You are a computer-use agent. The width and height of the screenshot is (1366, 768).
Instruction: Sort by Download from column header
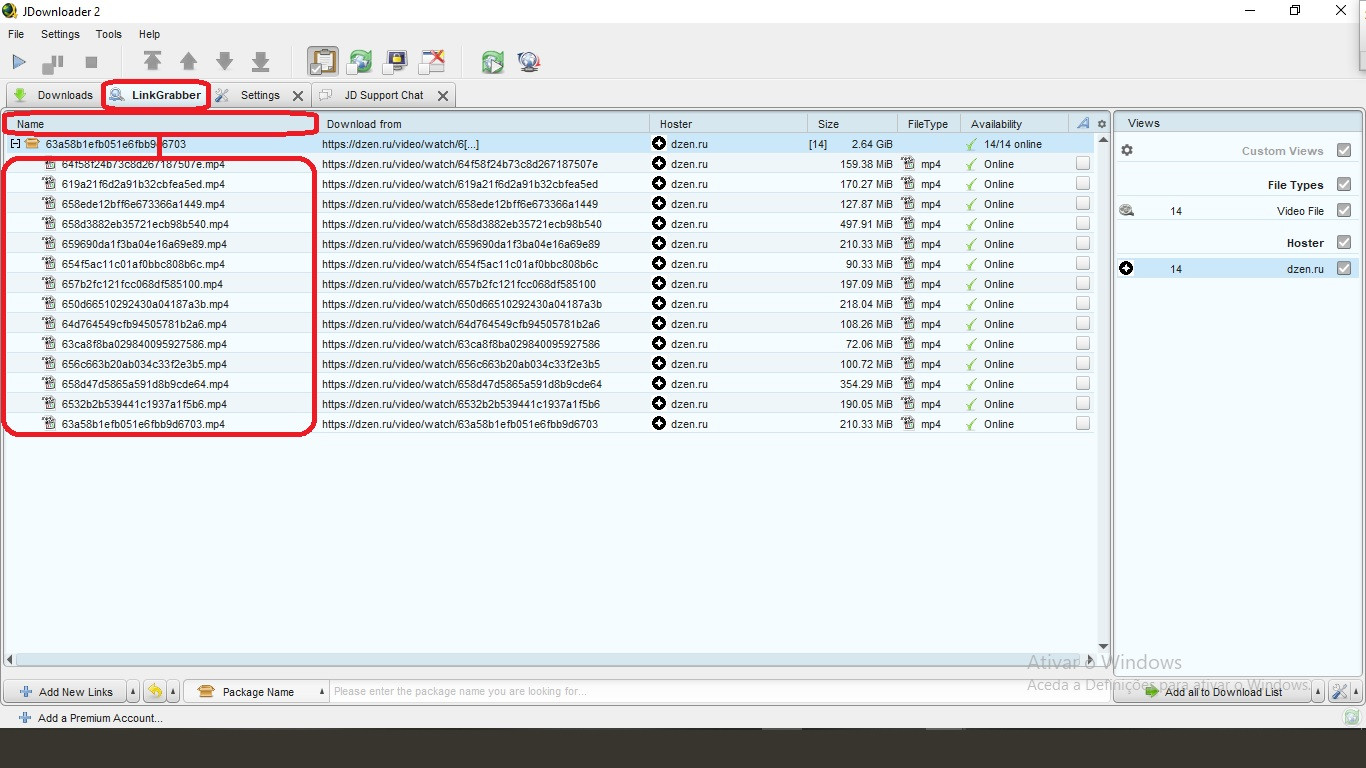pyautogui.click(x=483, y=124)
